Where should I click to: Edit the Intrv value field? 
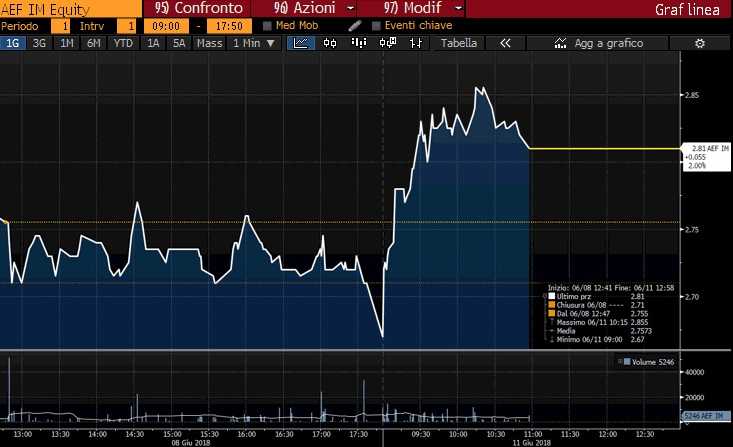pyautogui.click(x=126, y=26)
